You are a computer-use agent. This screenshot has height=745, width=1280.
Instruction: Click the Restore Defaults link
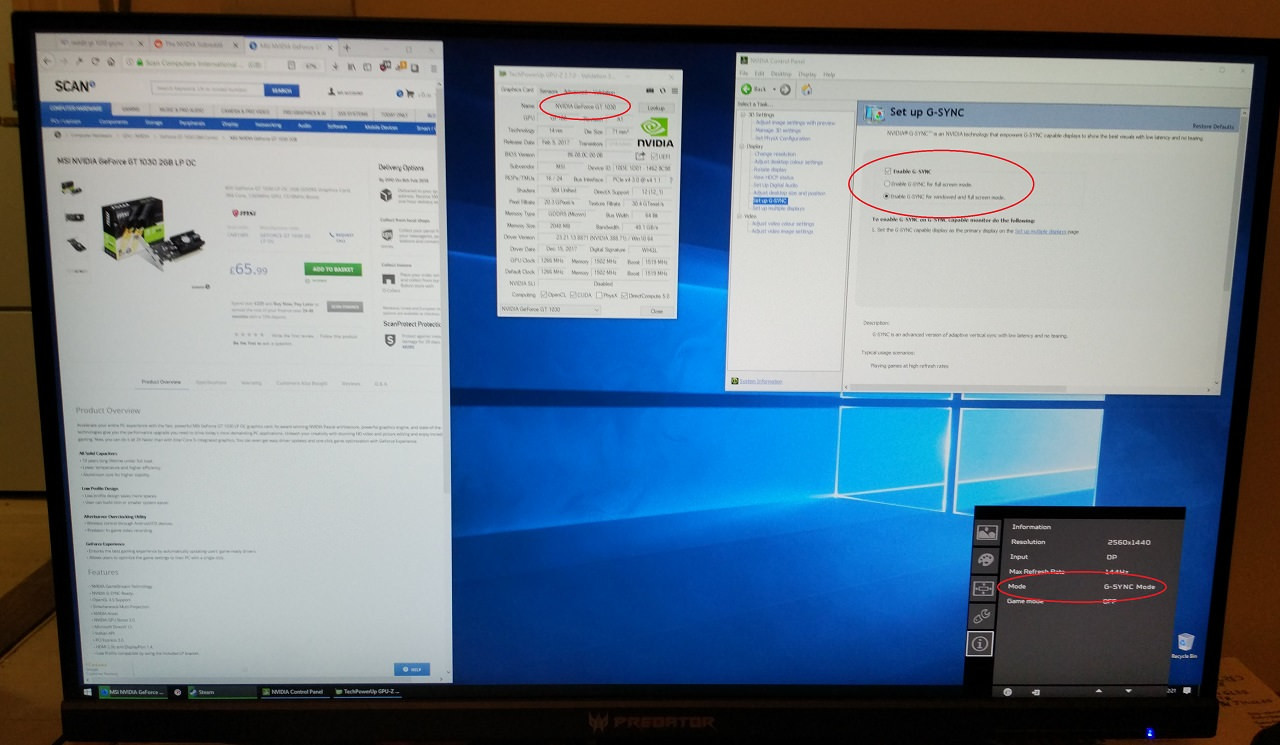pyautogui.click(x=1213, y=127)
